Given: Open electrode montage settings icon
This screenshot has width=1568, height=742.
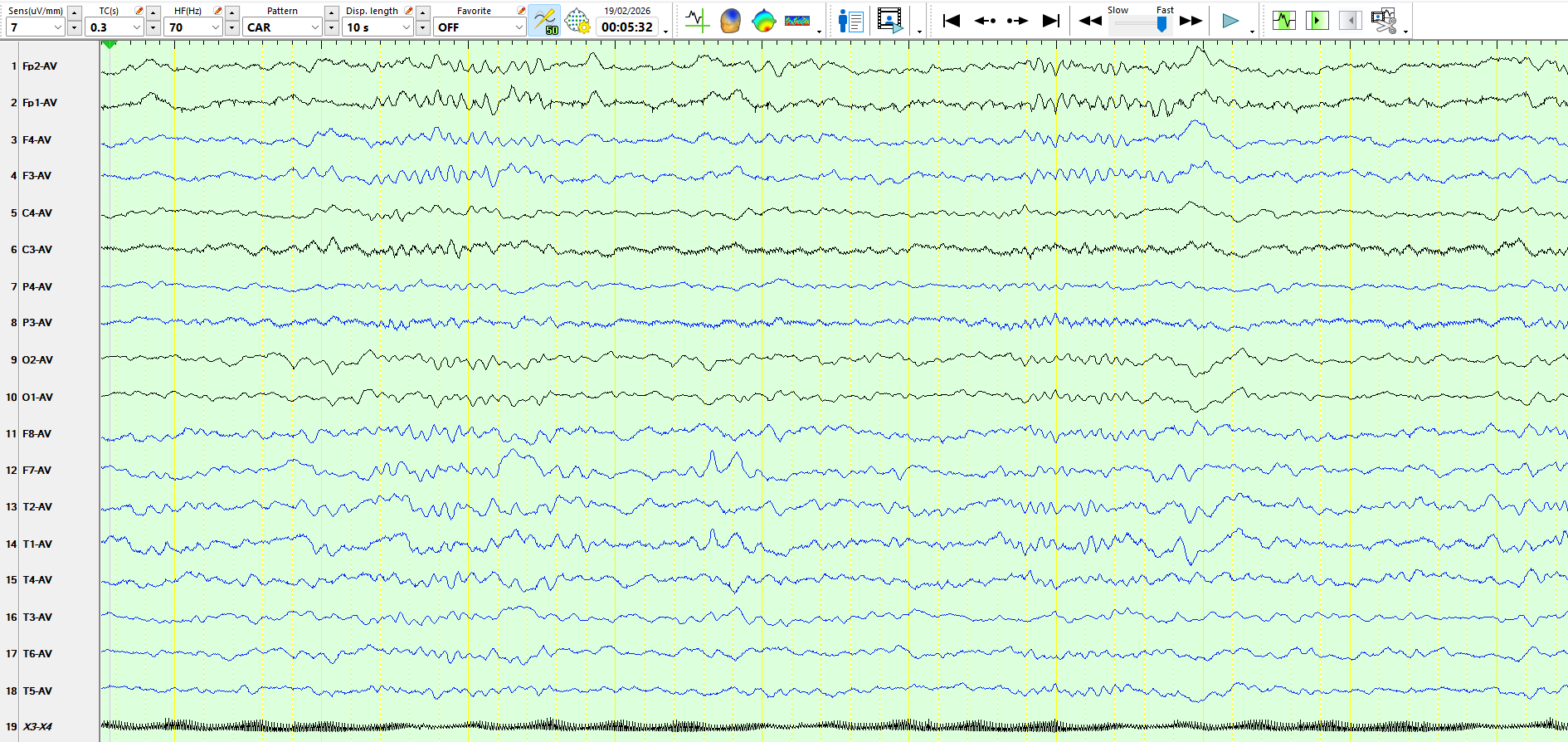Looking at the screenshot, I should pos(577,21).
